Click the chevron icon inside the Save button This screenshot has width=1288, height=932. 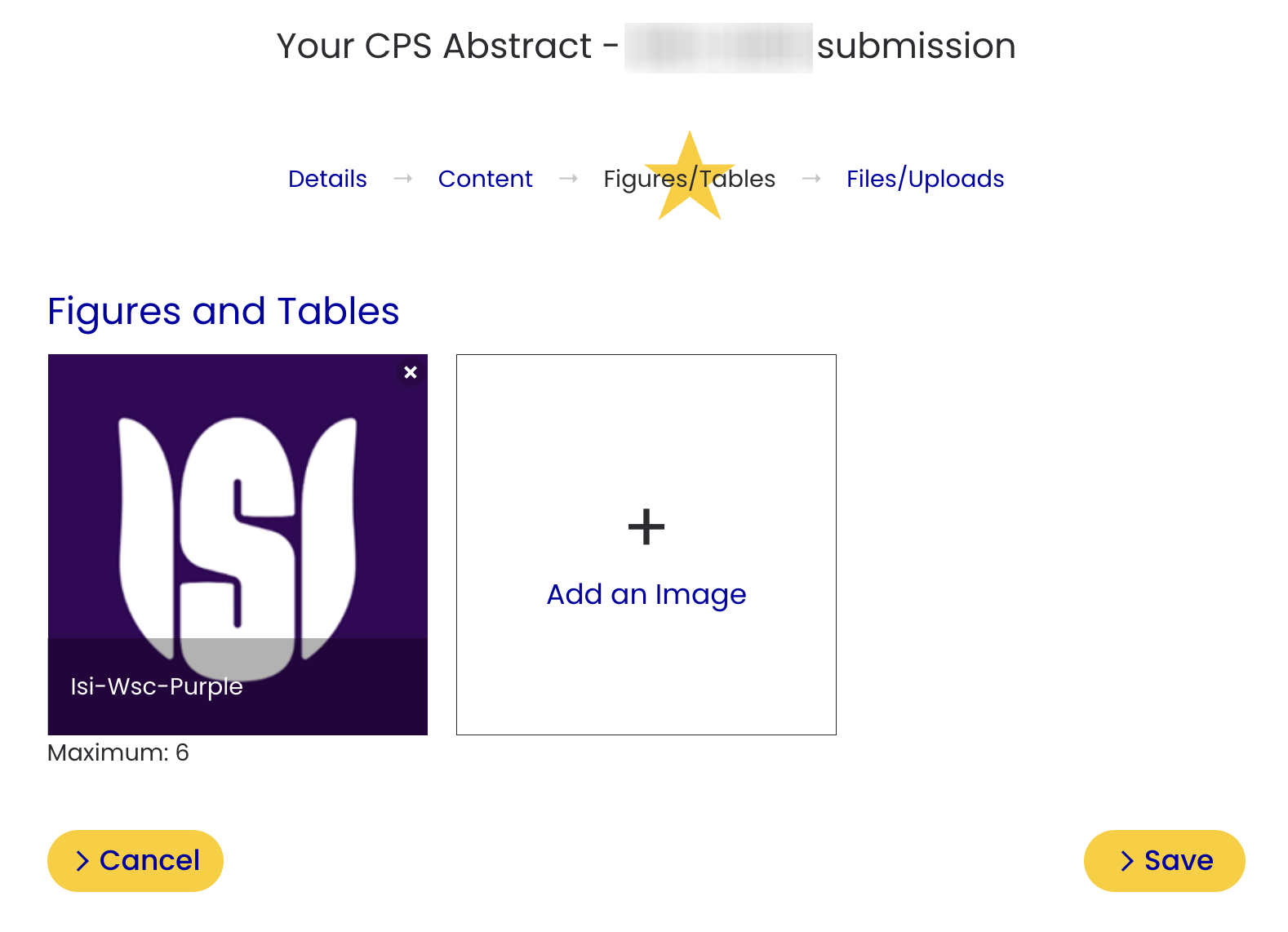pyautogui.click(x=1127, y=861)
